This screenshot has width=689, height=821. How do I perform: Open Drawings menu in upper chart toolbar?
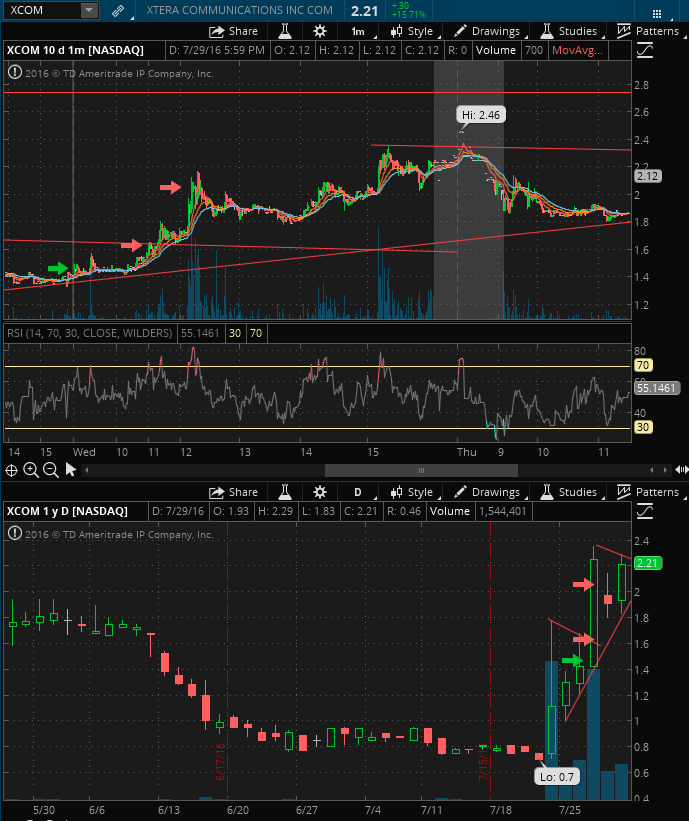[487, 31]
